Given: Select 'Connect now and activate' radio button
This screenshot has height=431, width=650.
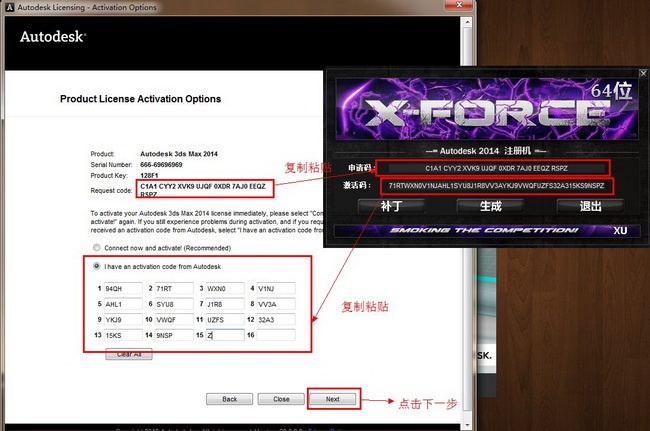Looking at the screenshot, I should (x=97, y=247).
